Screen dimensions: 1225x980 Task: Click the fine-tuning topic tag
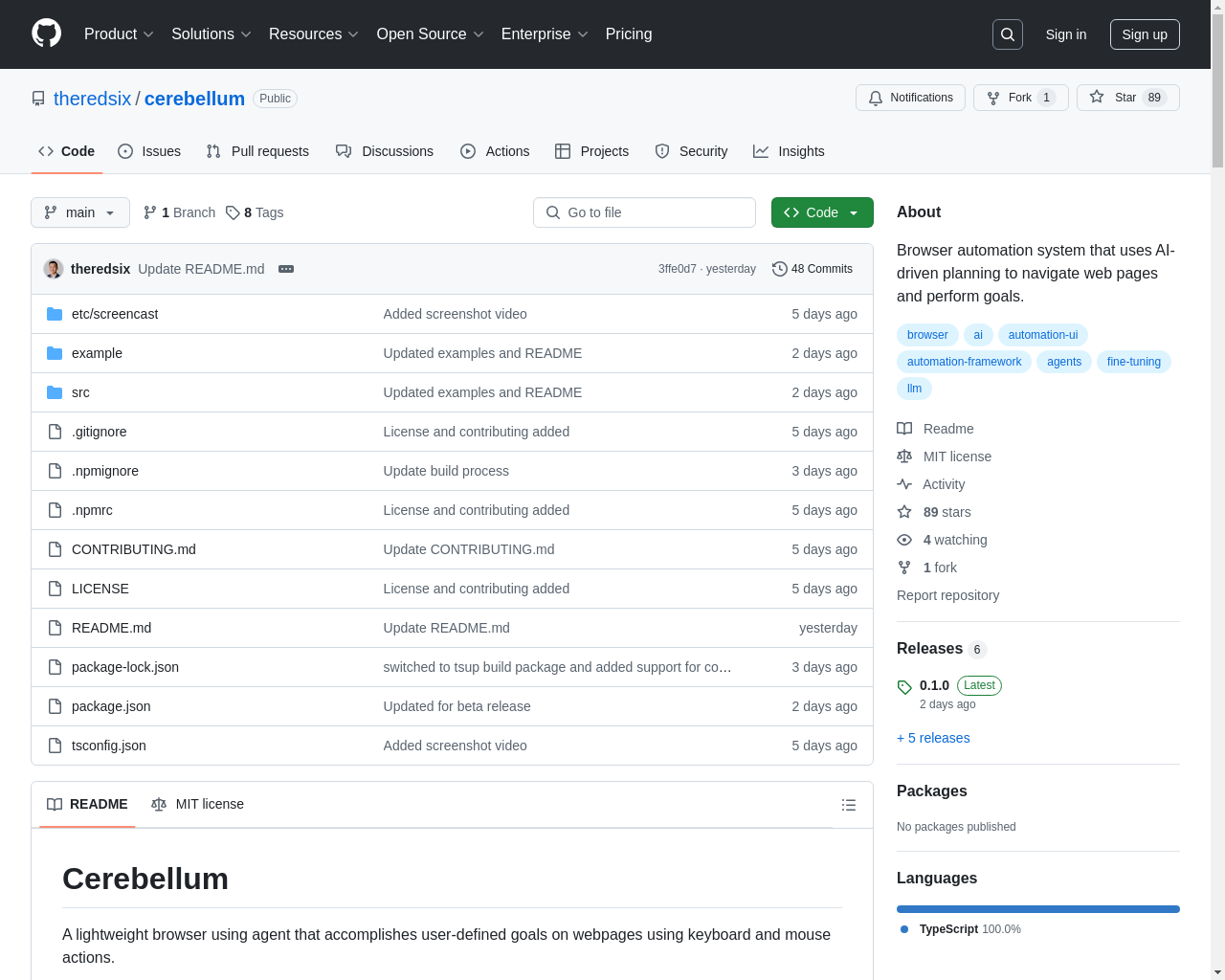[1133, 362]
